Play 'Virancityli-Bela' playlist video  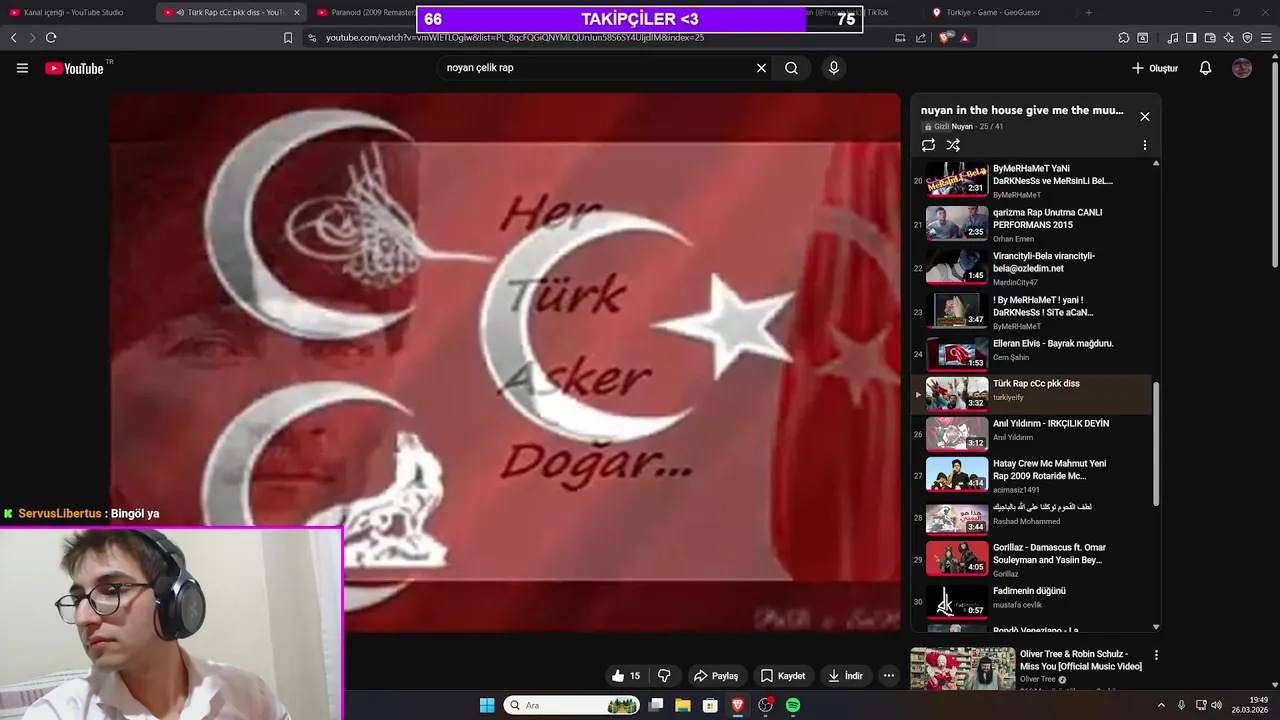click(x=1032, y=268)
